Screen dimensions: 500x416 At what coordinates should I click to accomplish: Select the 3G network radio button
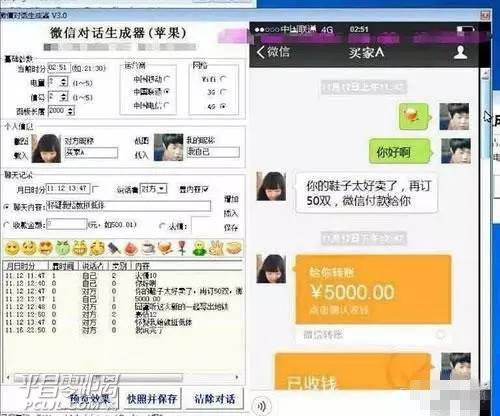223,92
